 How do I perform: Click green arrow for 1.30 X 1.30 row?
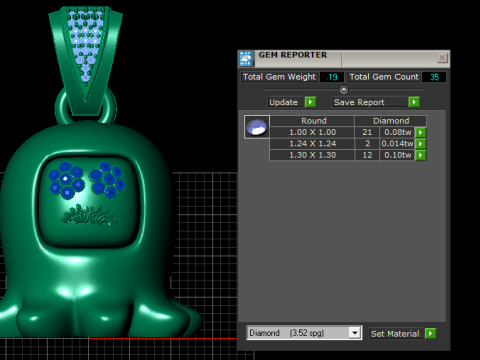point(421,155)
